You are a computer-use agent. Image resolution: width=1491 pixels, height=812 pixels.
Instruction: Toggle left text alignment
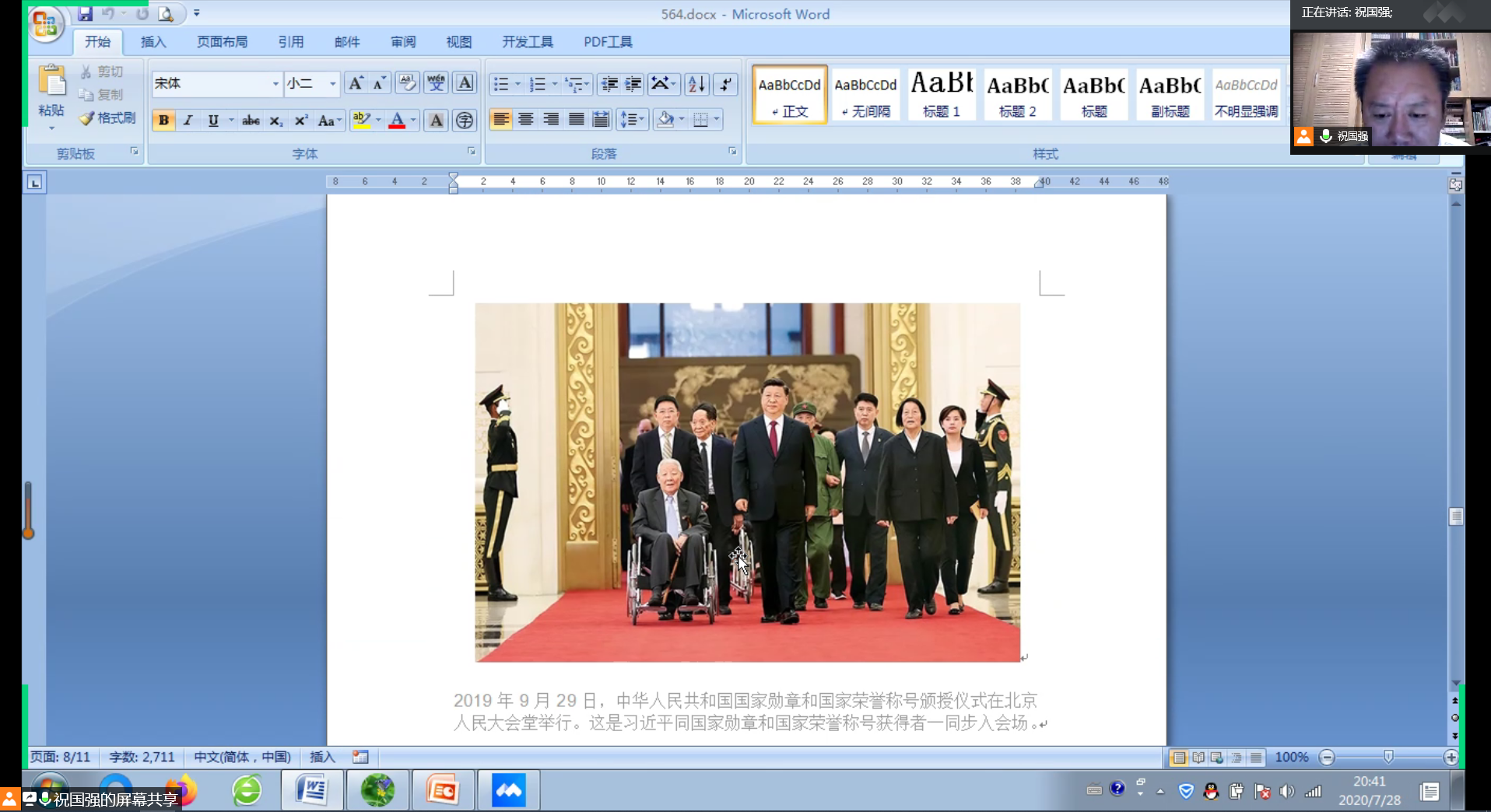(500, 119)
